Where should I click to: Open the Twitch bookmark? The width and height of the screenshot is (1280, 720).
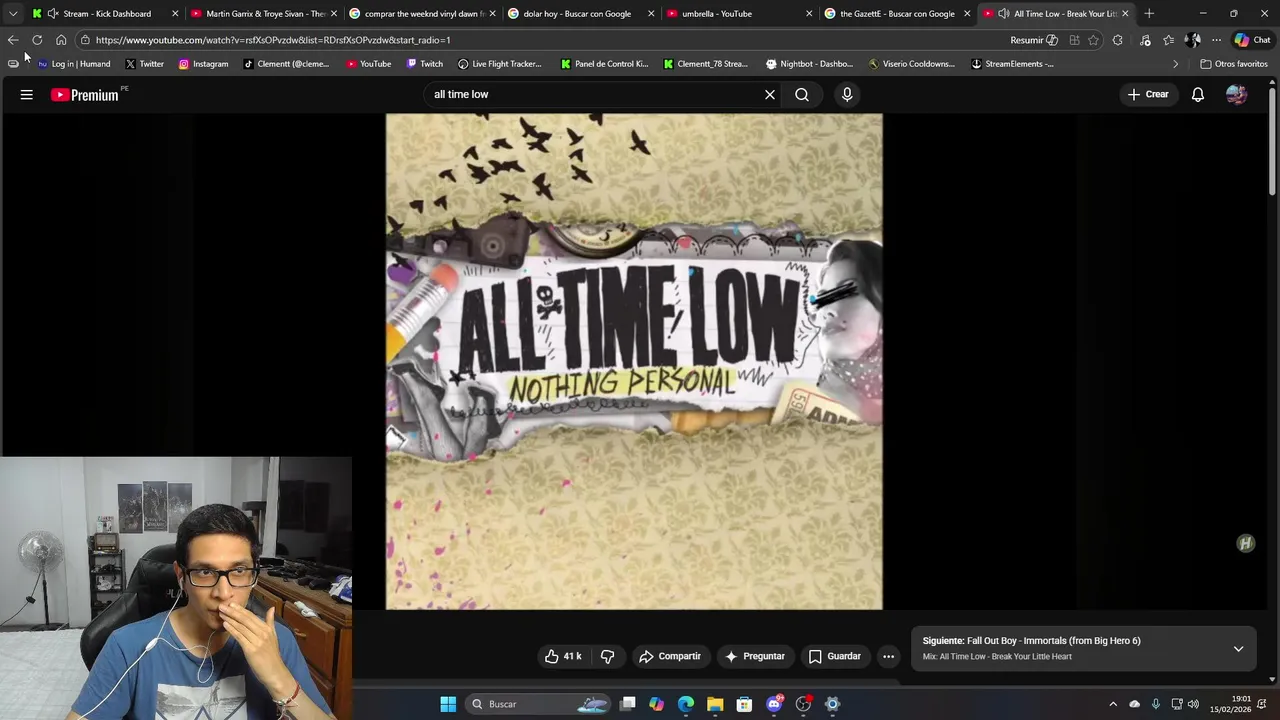(425, 64)
